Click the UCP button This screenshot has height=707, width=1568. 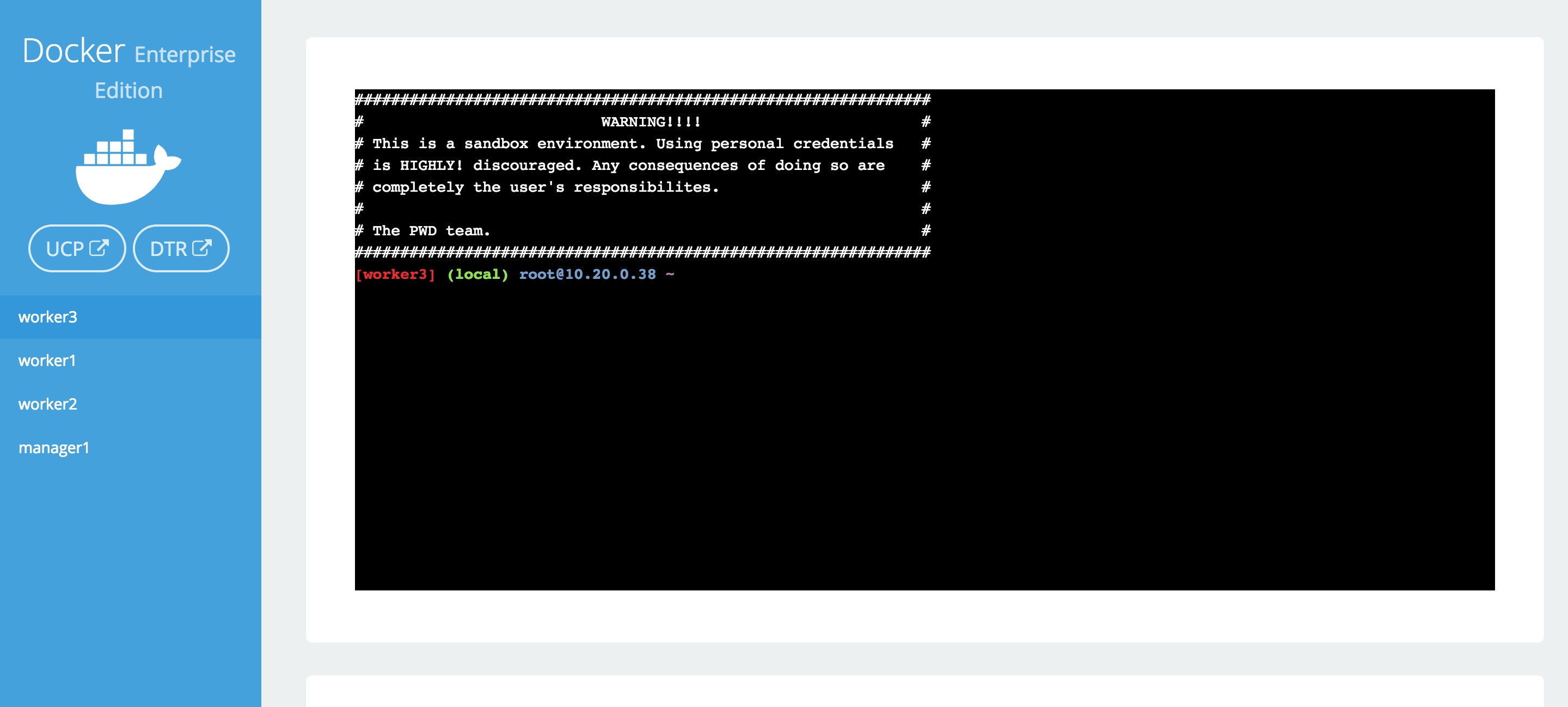pyautogui.click(x=77, y=248)
